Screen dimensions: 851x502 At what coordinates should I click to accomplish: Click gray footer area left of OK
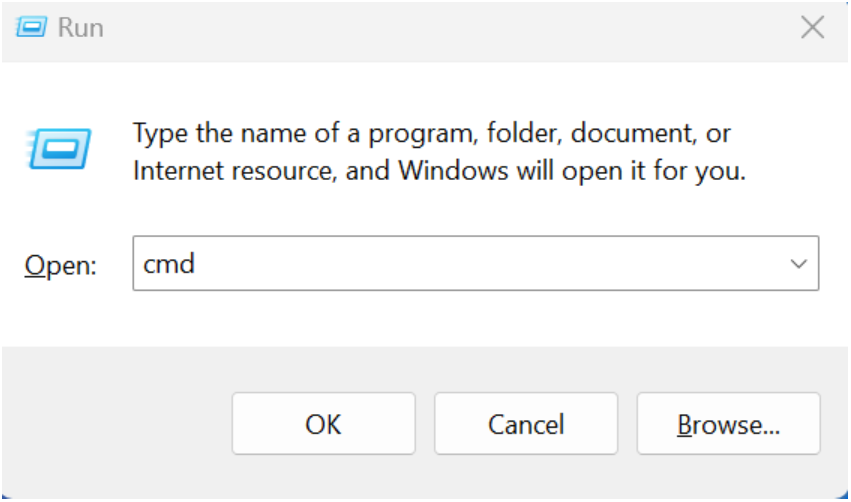(x=120, y=424)
